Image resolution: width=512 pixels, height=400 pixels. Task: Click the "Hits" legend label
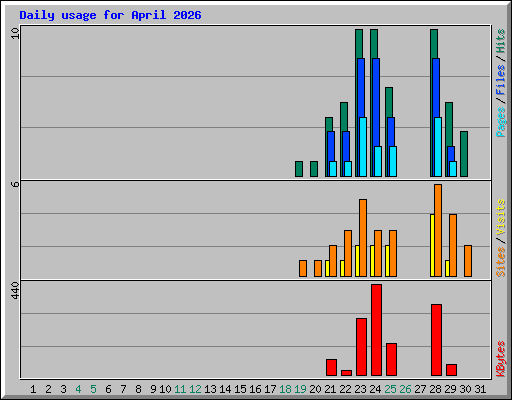pyautogui.click(x=501, y=41)
